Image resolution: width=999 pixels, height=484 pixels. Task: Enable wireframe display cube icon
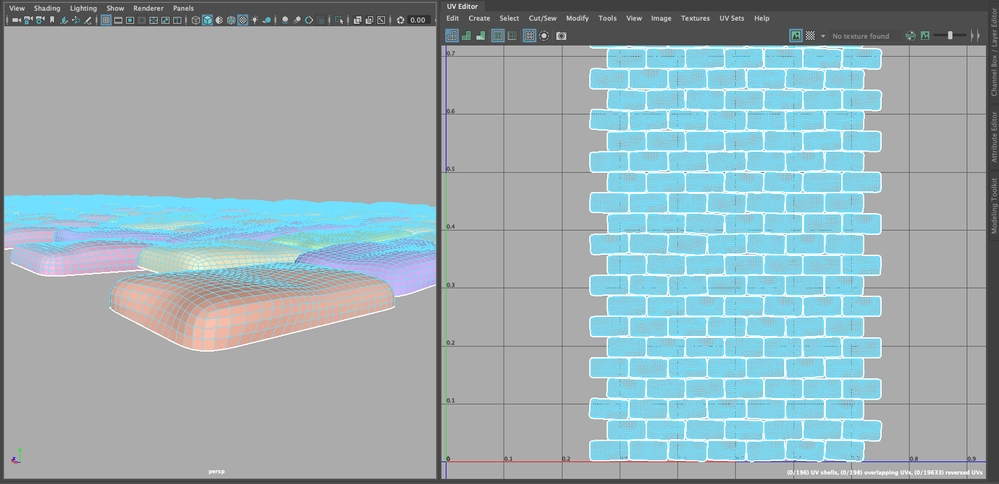point(196,20)
